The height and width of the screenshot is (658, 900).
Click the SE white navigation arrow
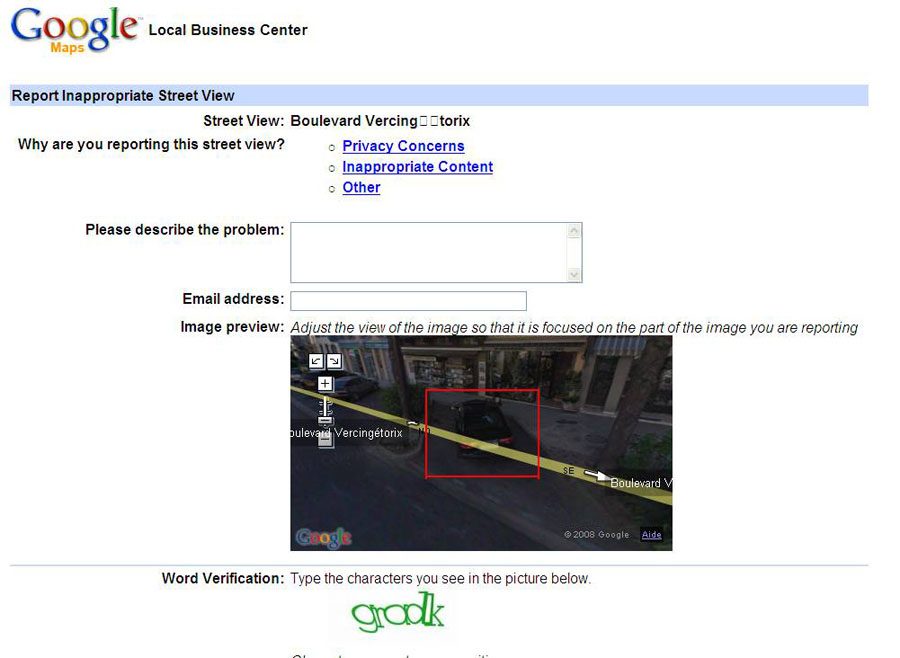pyautogui.click(x=597, y=475)
